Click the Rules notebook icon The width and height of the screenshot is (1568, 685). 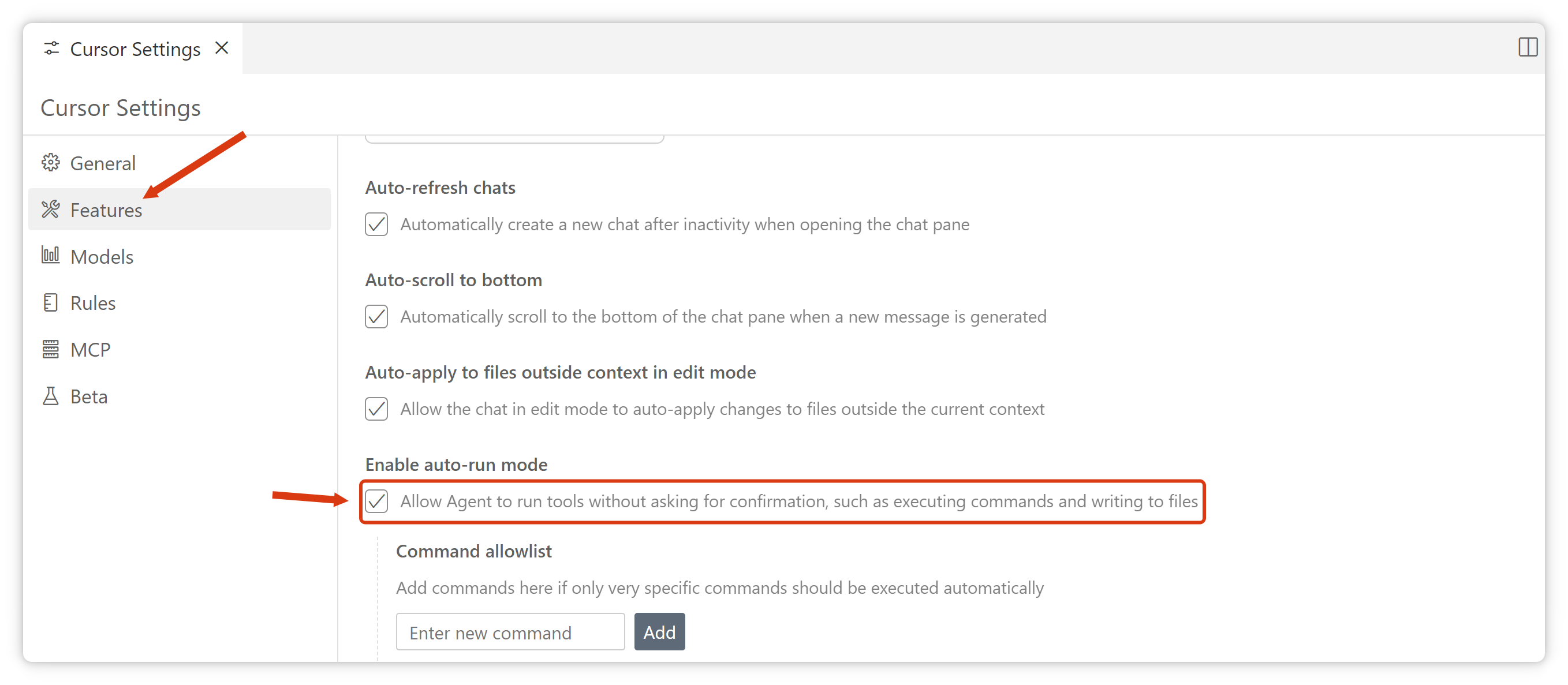point(51,302)
